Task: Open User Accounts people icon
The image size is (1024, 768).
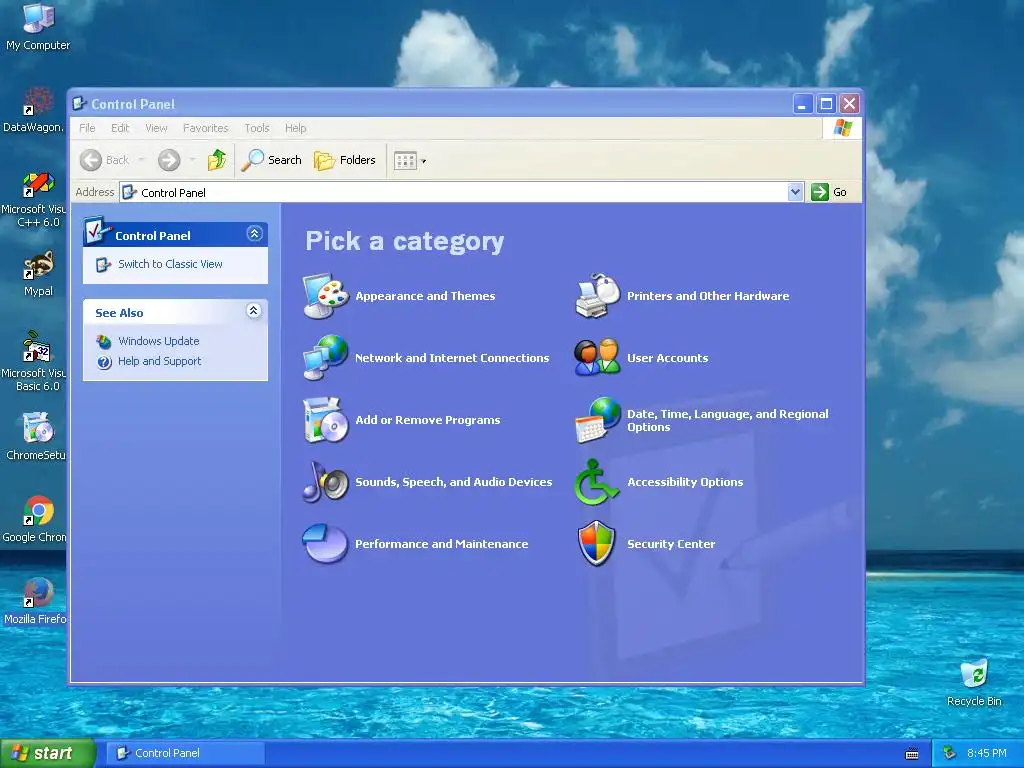Action: click(x=597, y=357)
